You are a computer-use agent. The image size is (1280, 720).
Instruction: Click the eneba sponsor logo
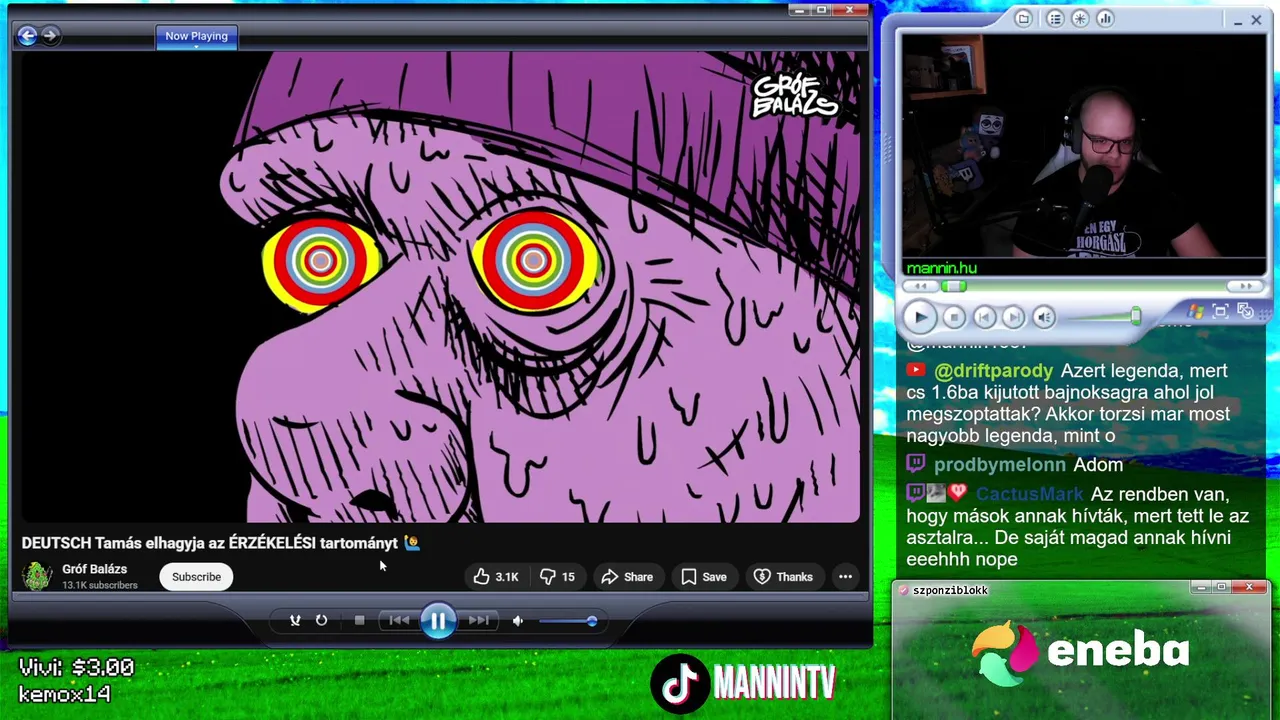pyautogui.click(x=1080, y=652)
